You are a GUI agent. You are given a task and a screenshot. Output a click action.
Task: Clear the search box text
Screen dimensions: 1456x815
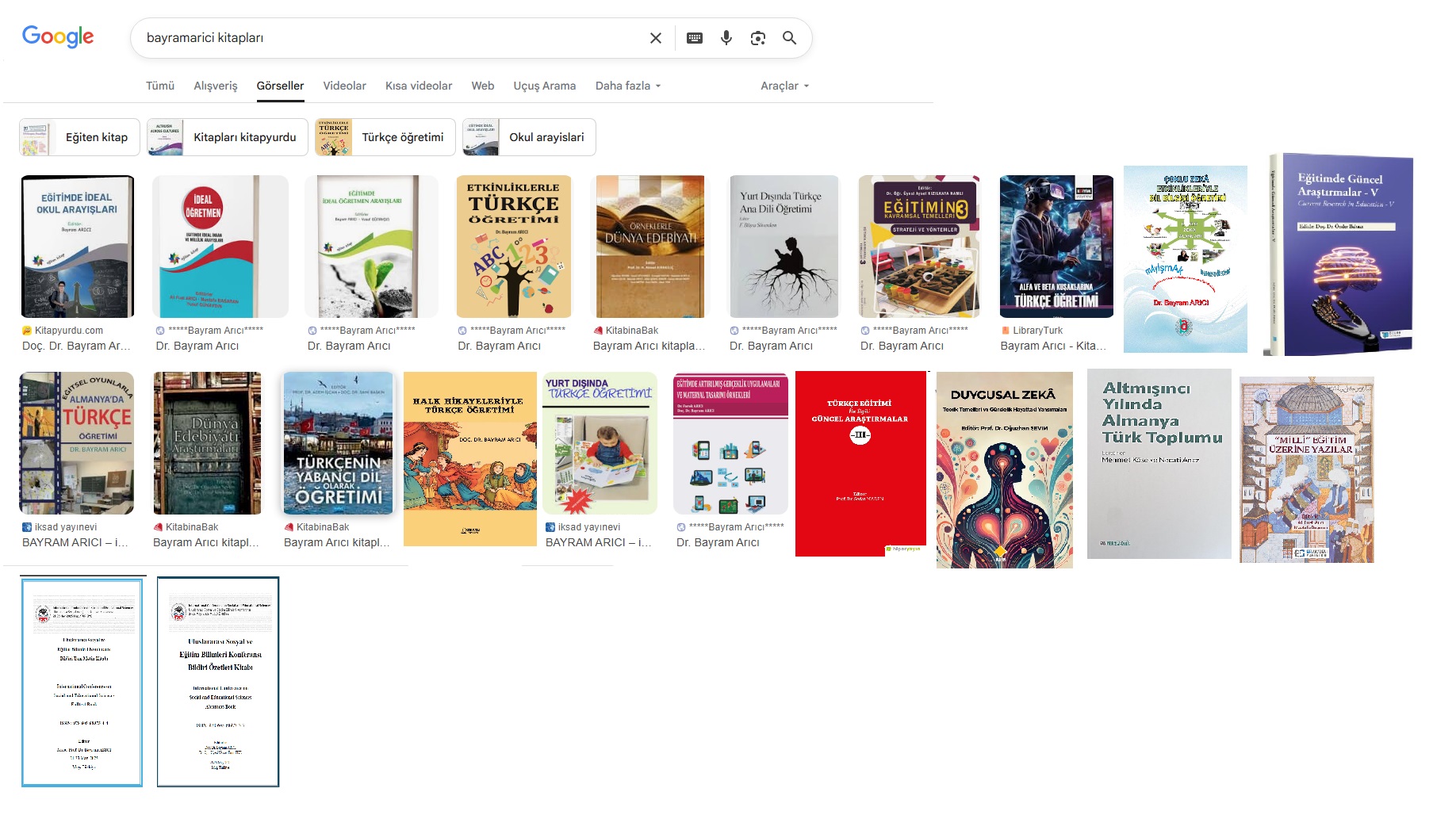[x=655, y=38]
